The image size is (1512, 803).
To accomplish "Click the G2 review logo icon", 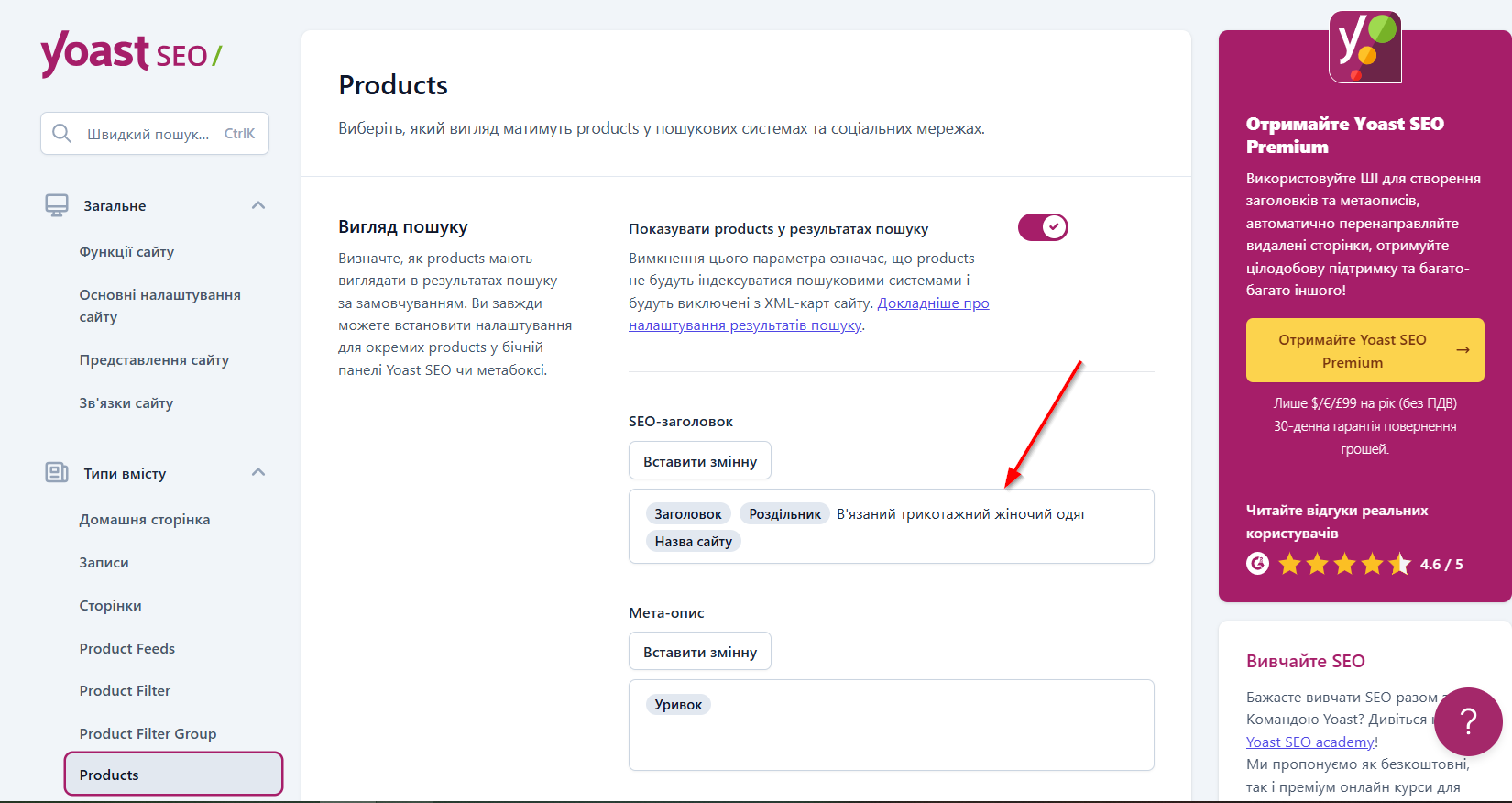I will click(1258, 564).
